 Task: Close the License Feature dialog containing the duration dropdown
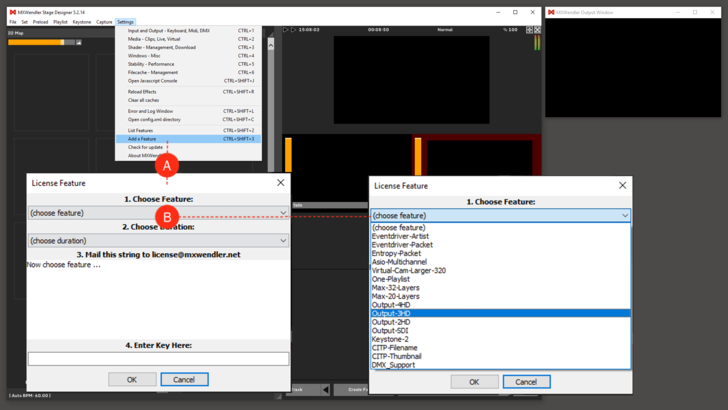[x=280, y=183]
